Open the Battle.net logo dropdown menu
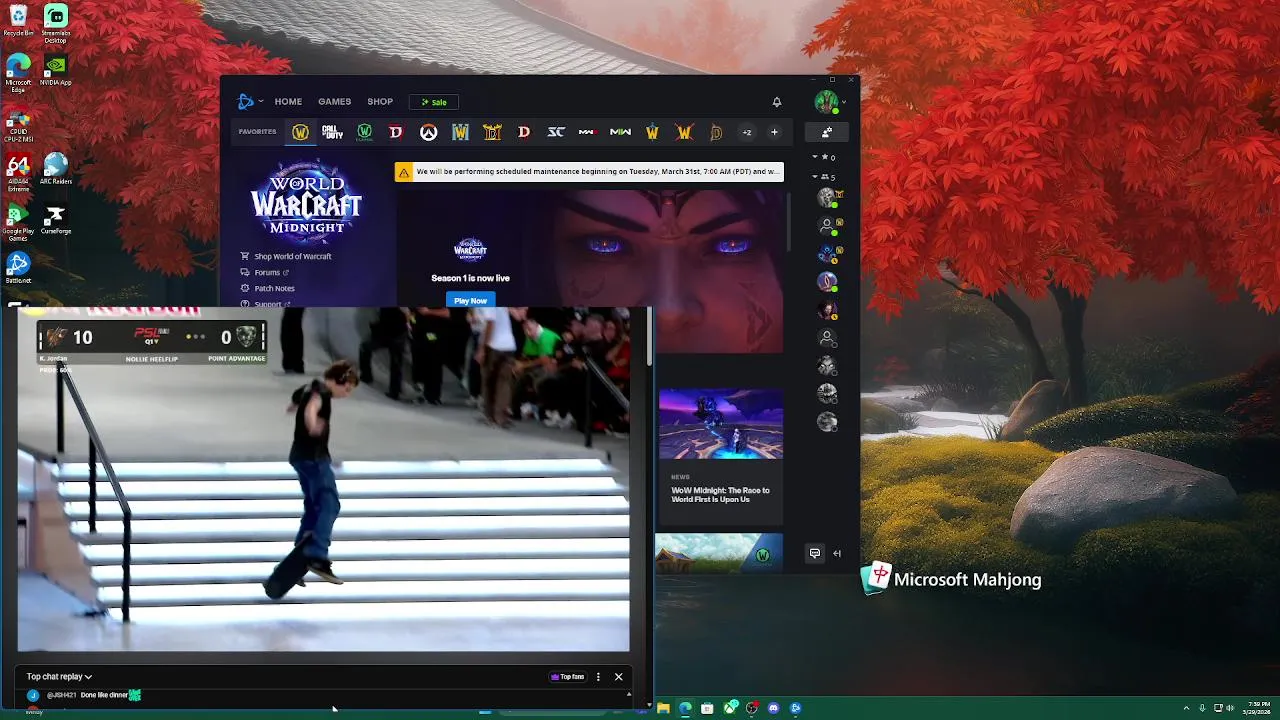 pyautogui.click(x=250, y=101)
